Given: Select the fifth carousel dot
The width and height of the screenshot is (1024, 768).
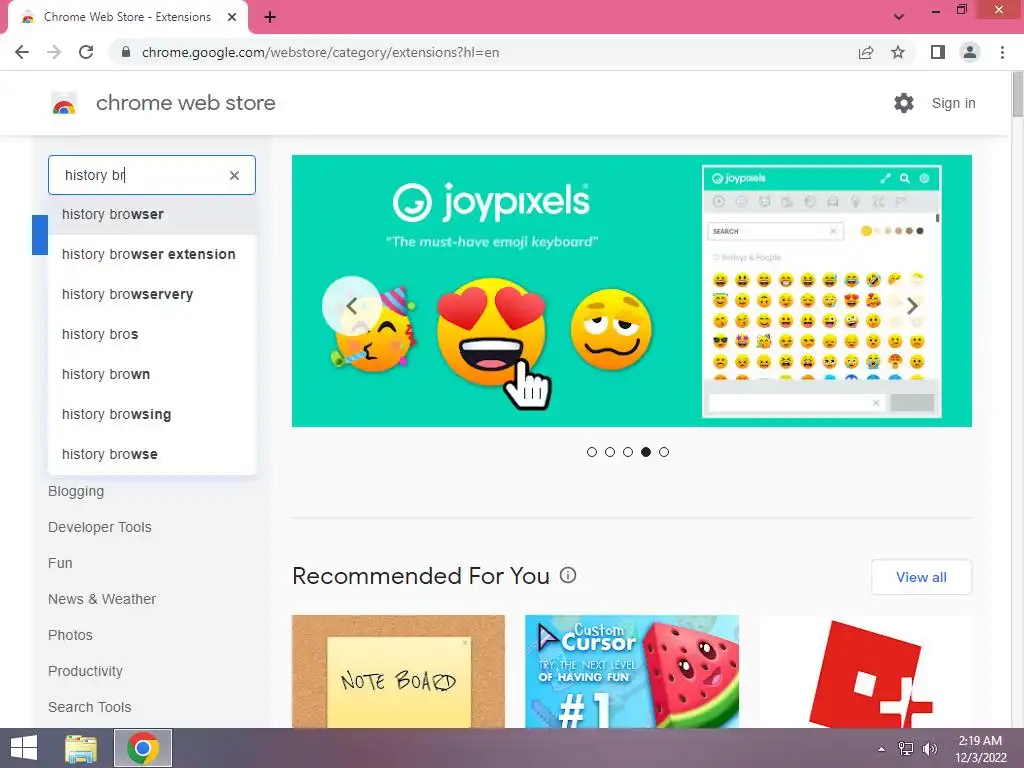Looking at the screenshot, I should click(x=664, y=452).
